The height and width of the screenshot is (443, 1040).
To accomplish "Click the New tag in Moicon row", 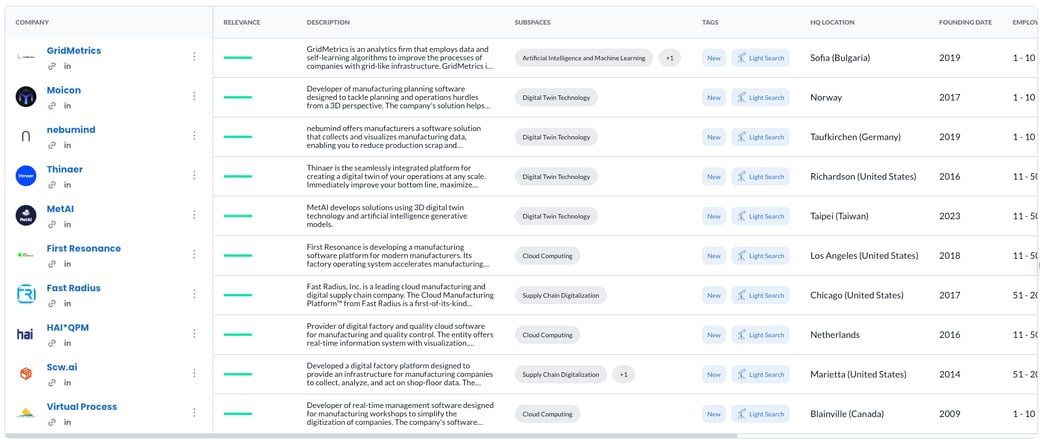I will pyautogui.click(x=713, y=98).
